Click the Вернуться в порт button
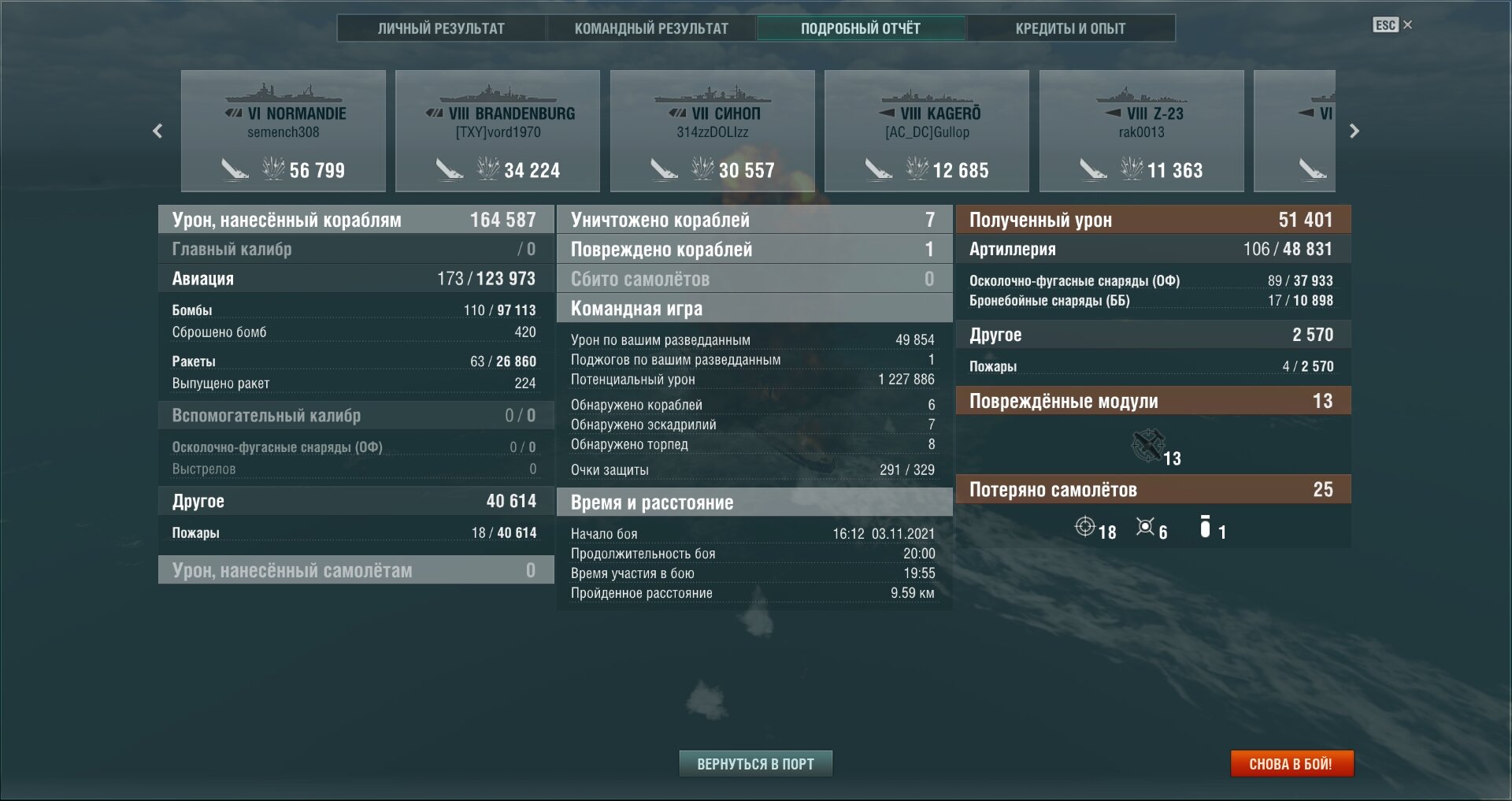Viewport: 1512px width, 801px height. [756, 764]
